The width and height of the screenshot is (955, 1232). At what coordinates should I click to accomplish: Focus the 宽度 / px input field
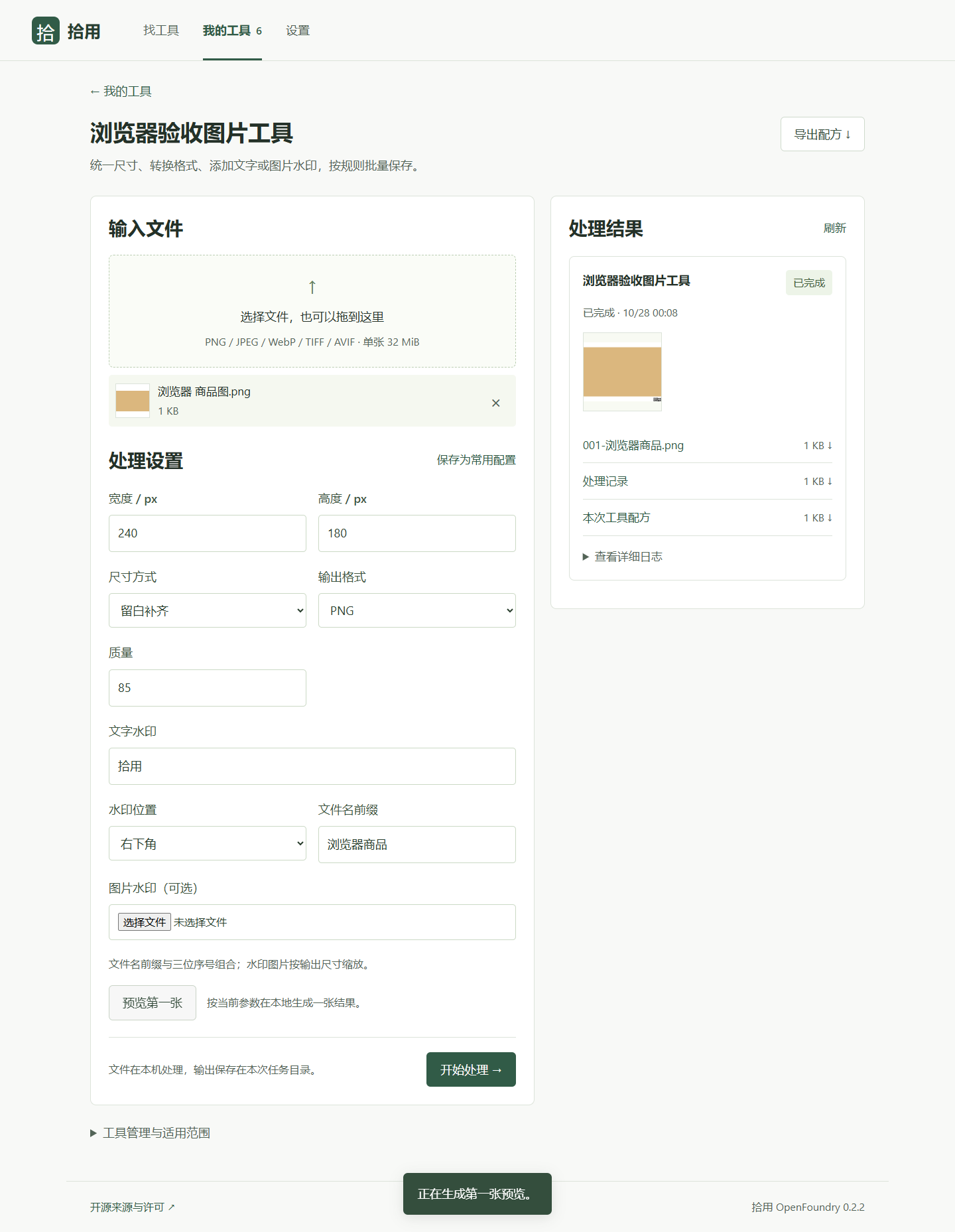point(208,533)
